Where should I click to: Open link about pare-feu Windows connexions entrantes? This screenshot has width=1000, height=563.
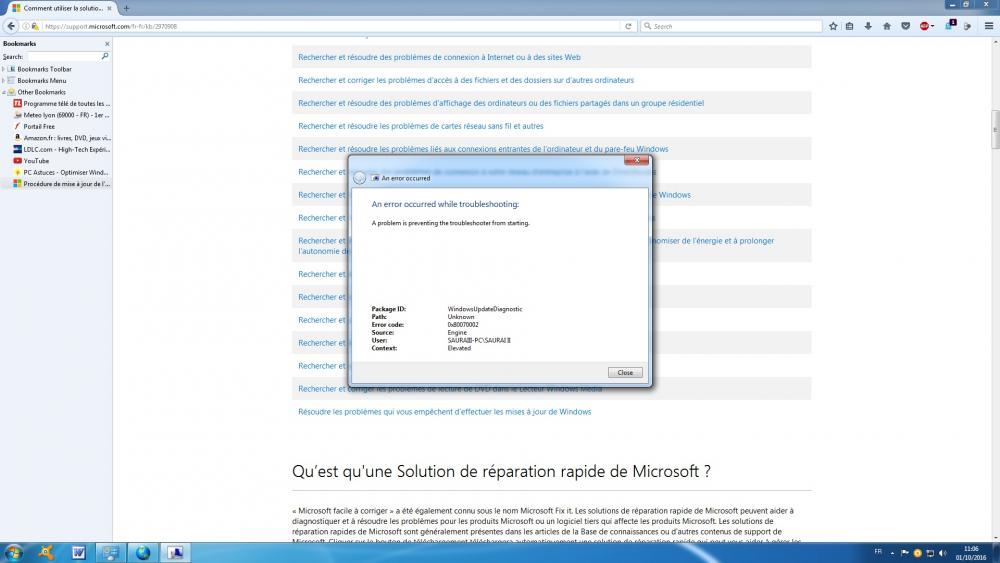pos(483,149)
